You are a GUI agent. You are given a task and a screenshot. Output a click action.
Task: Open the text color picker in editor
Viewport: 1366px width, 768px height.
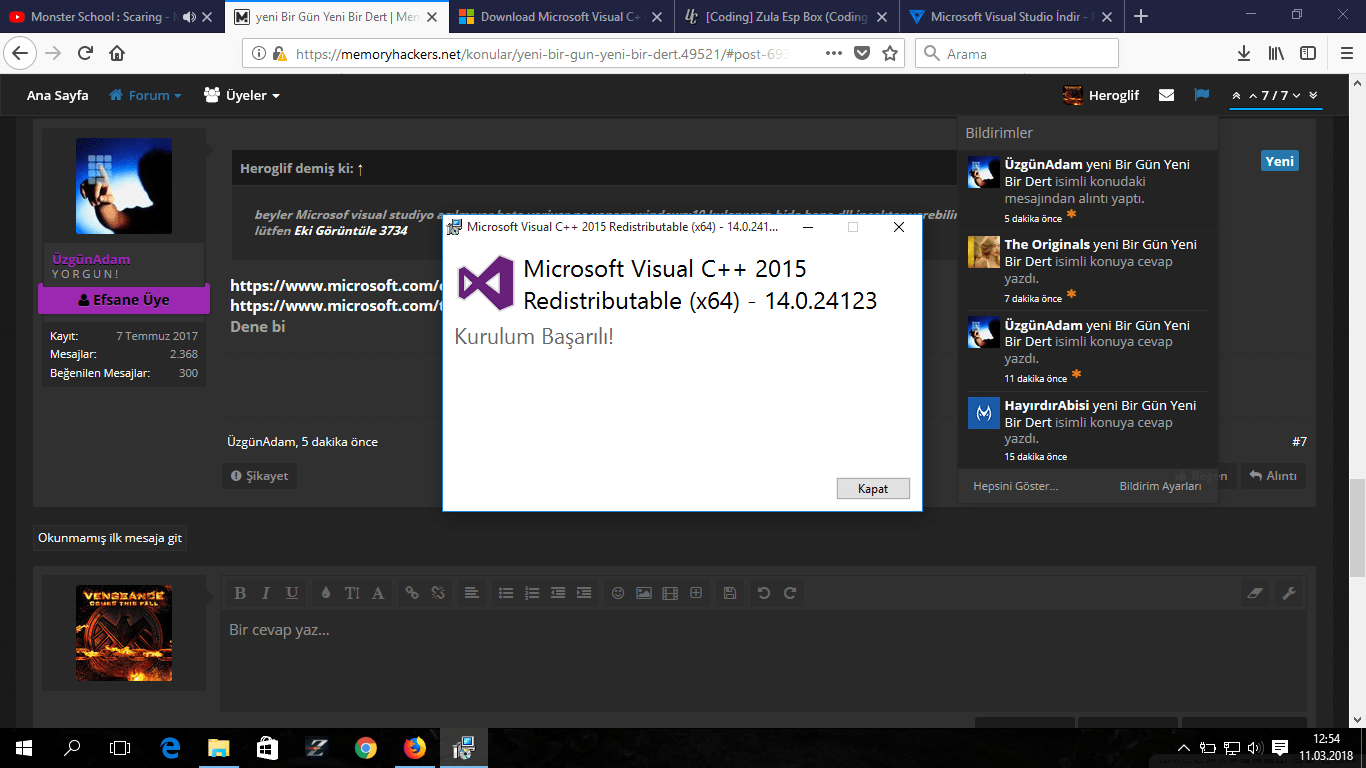(x=325, y=593)
